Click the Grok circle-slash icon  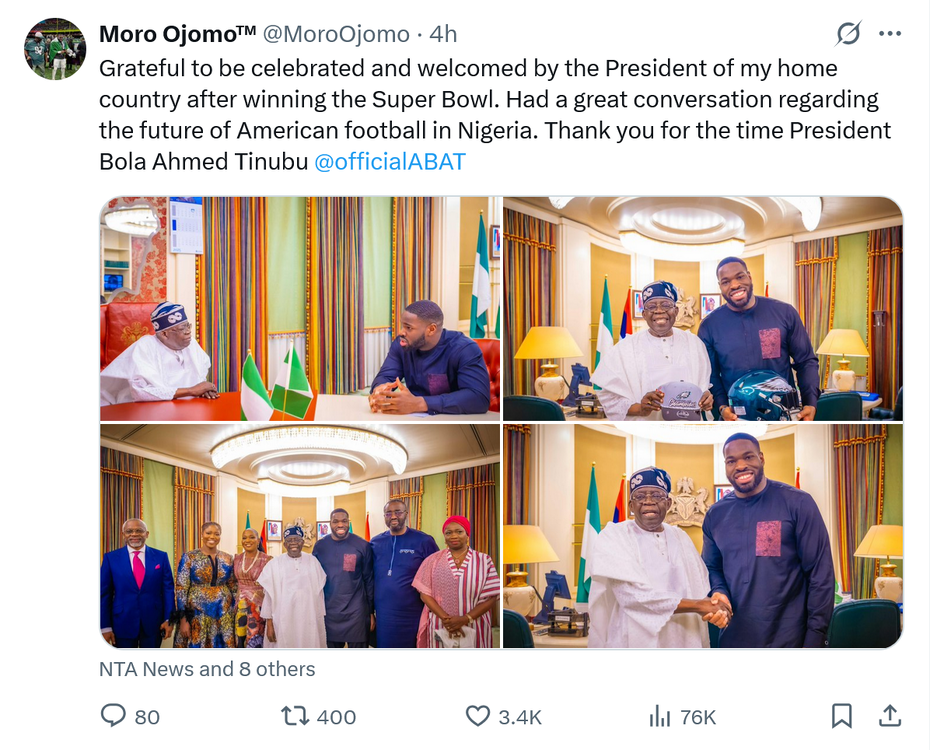coord(848,34)
